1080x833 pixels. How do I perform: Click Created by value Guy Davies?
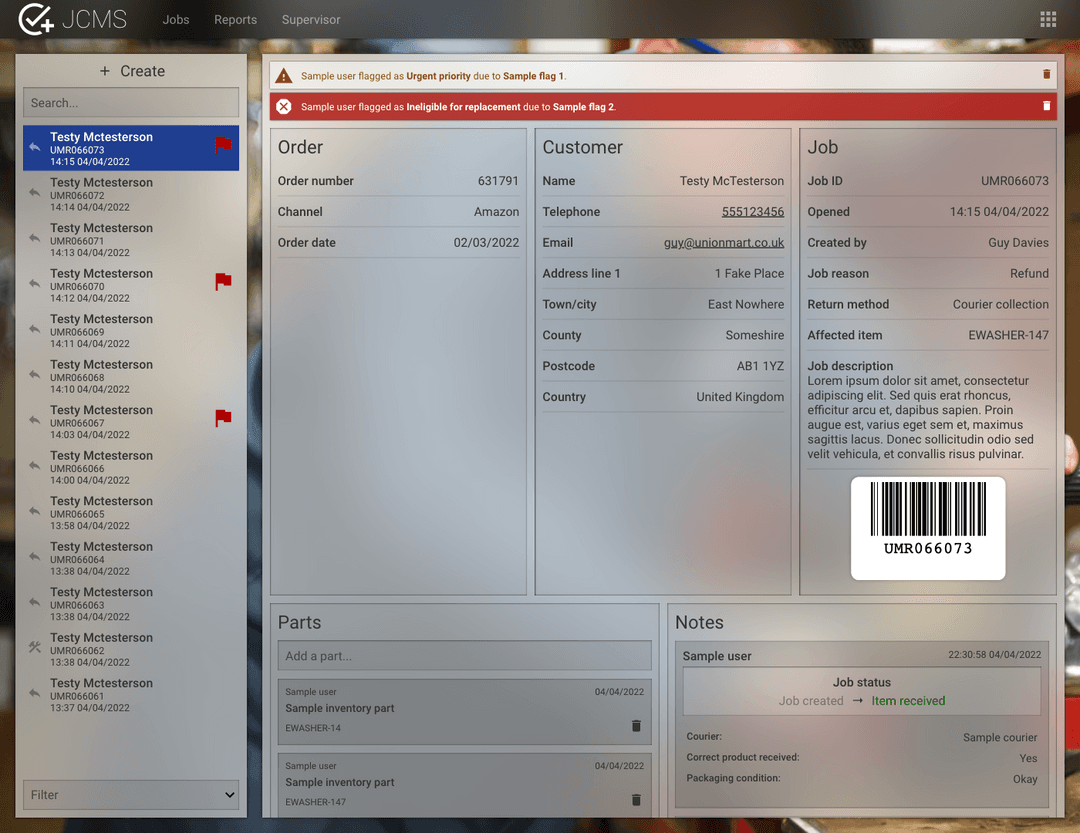[x=1018, y=243]
